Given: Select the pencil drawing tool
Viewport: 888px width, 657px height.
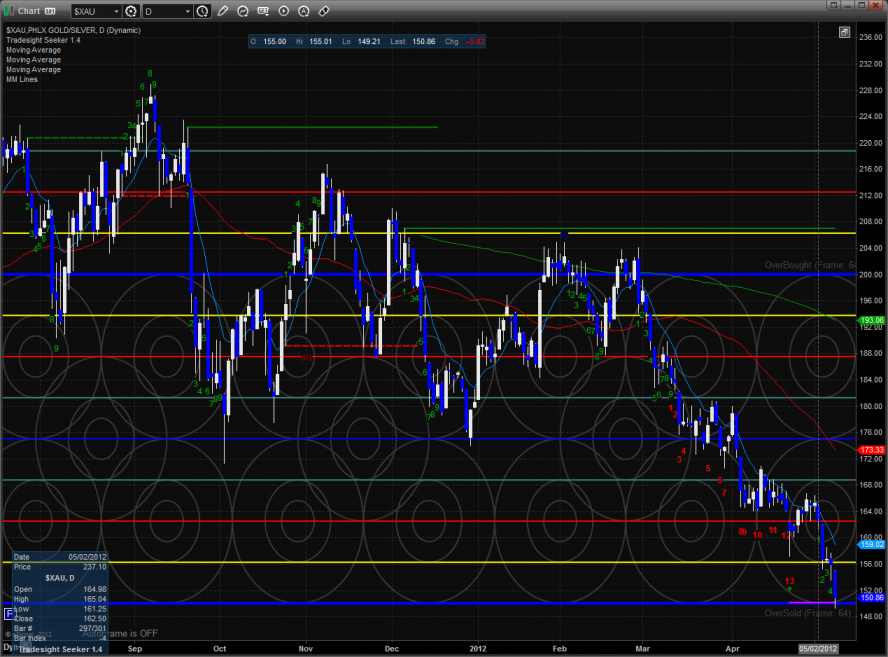Looking at the screenshot, I should tap(222, 11).
